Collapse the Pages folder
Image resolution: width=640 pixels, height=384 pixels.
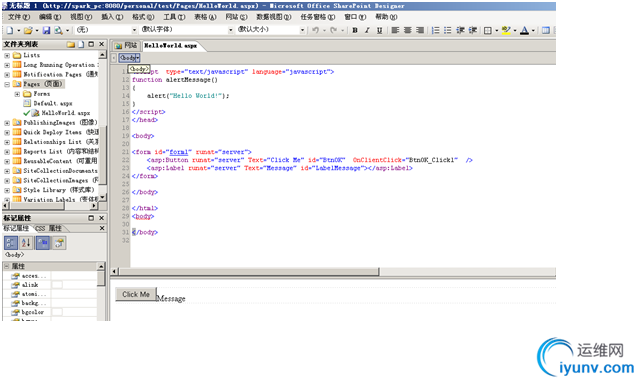[x=7, y=84]
